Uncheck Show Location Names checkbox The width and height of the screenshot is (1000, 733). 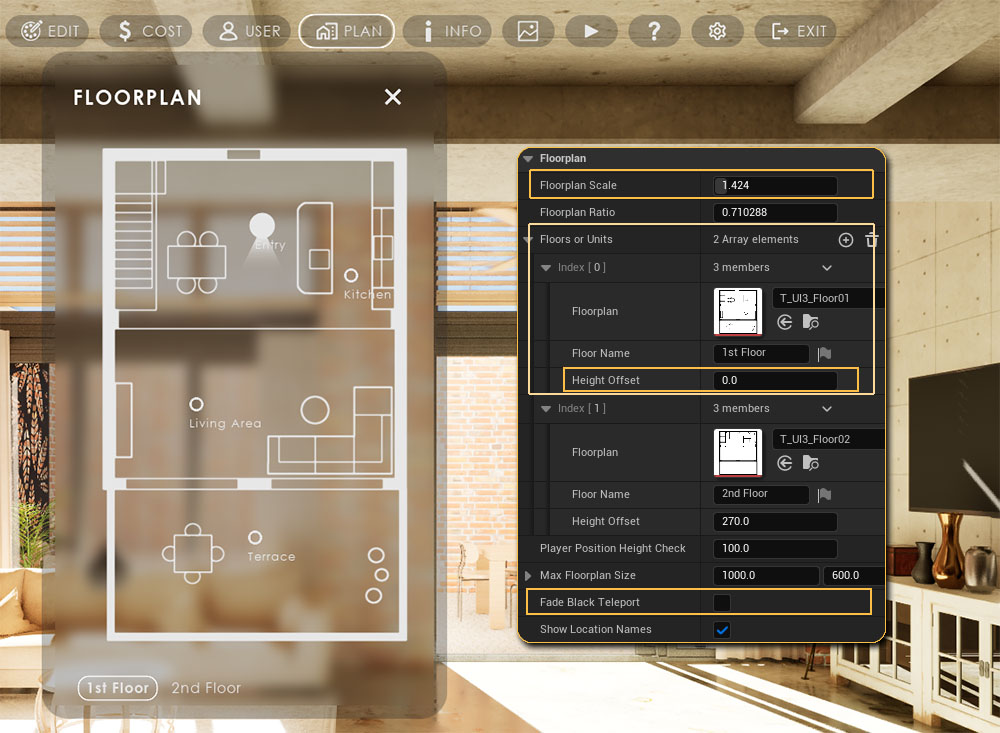coord(722,629)
